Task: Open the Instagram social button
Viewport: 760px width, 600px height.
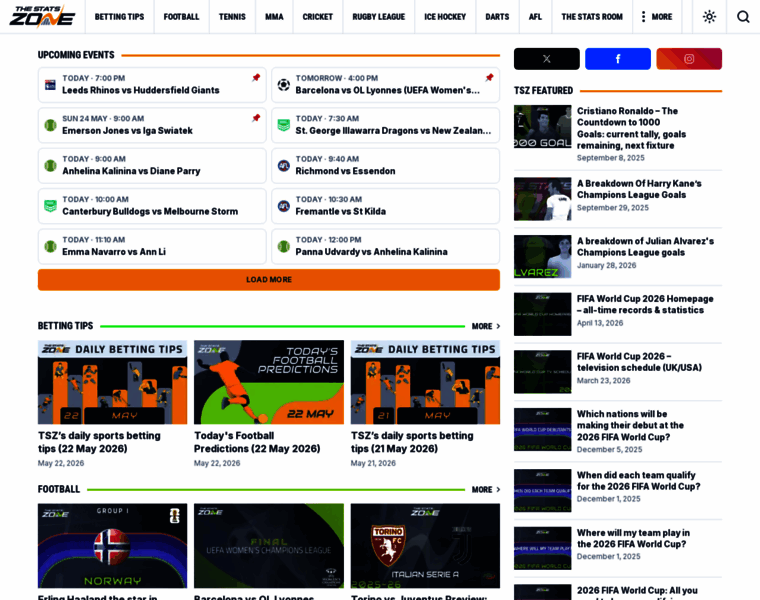Action: pos(689,59)
